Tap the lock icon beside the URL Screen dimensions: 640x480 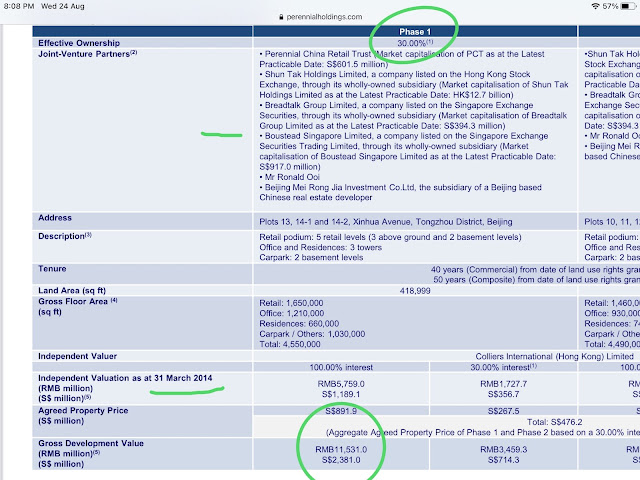[281, 17]
